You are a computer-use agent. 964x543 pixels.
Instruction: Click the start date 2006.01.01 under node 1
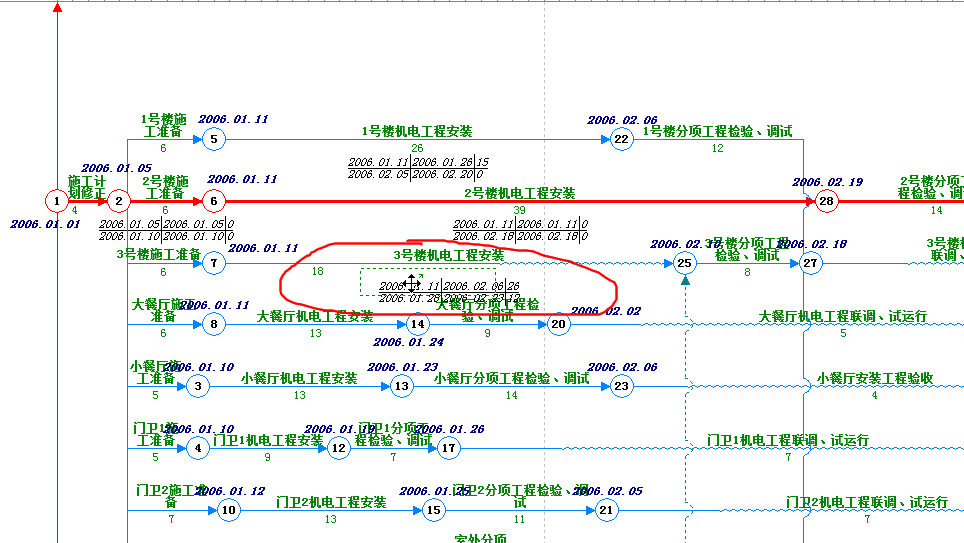pyautogui.click(x=45, y=224)
